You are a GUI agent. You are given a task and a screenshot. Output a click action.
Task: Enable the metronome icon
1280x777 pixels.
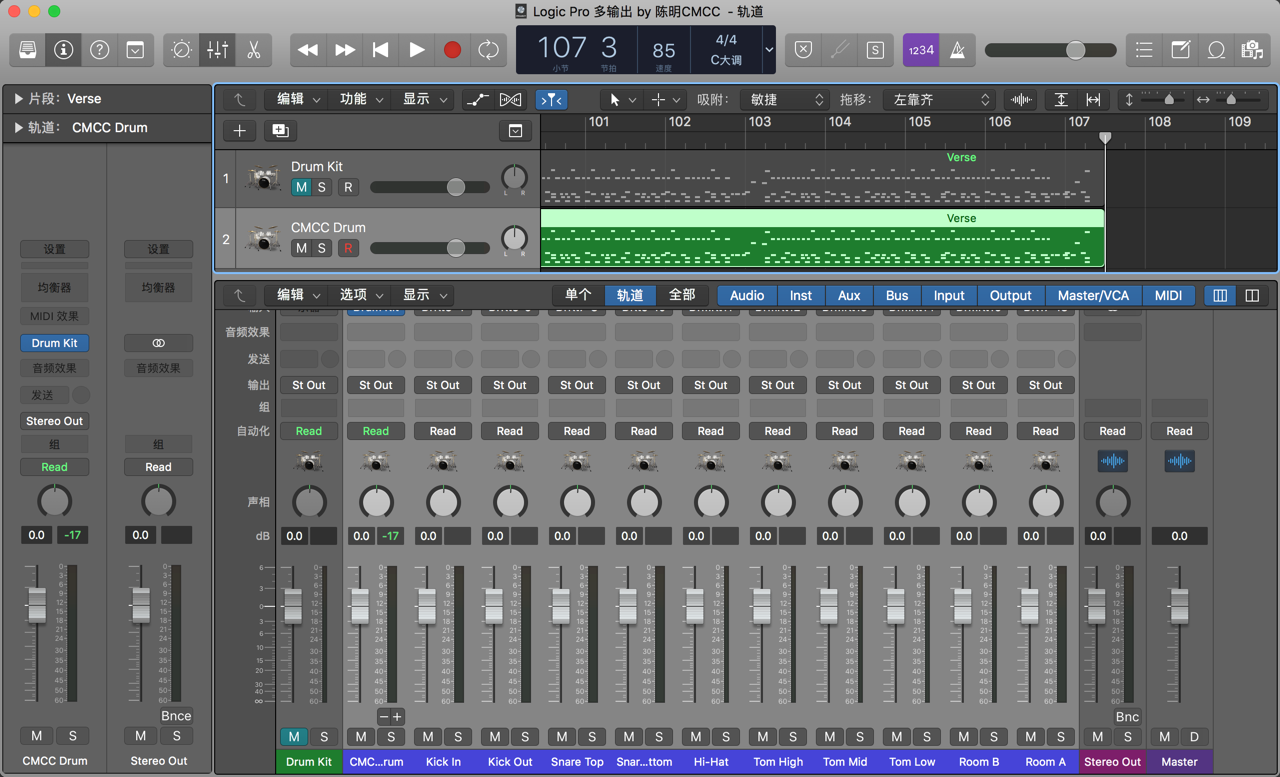pyautogui.click(x=957, y=50)
